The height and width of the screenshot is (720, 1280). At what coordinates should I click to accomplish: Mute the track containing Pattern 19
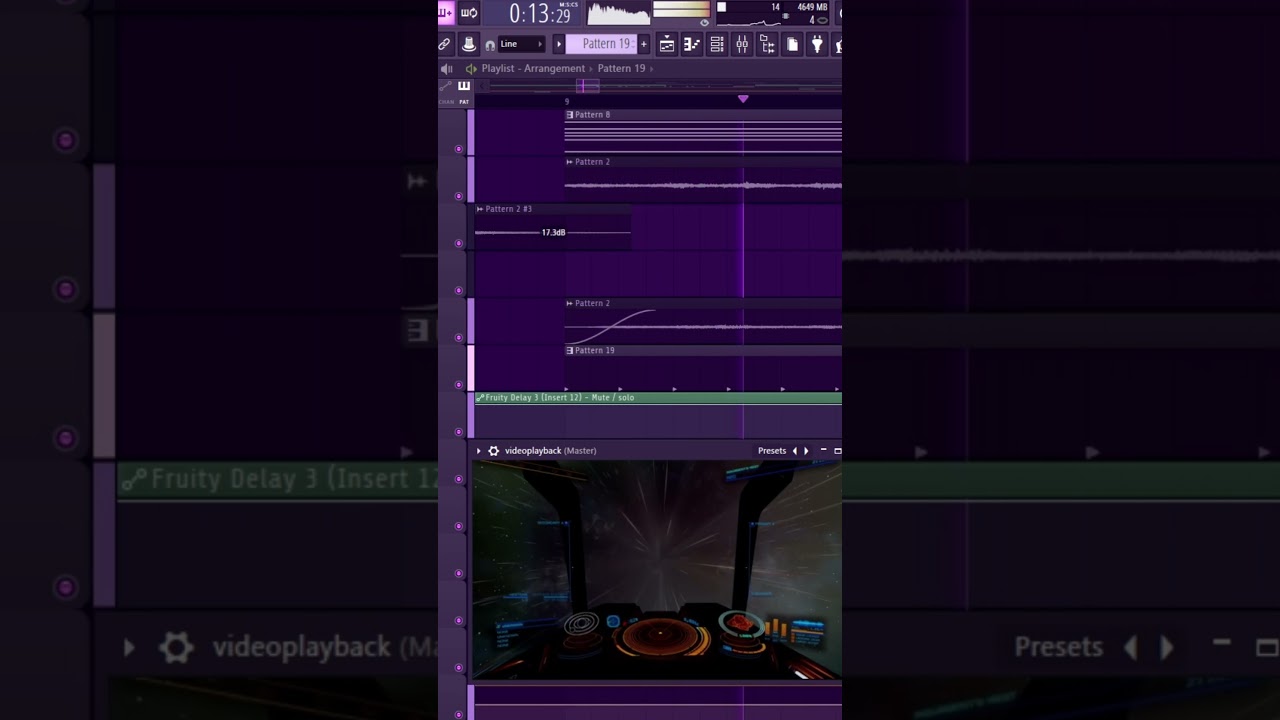pos(459,385)
